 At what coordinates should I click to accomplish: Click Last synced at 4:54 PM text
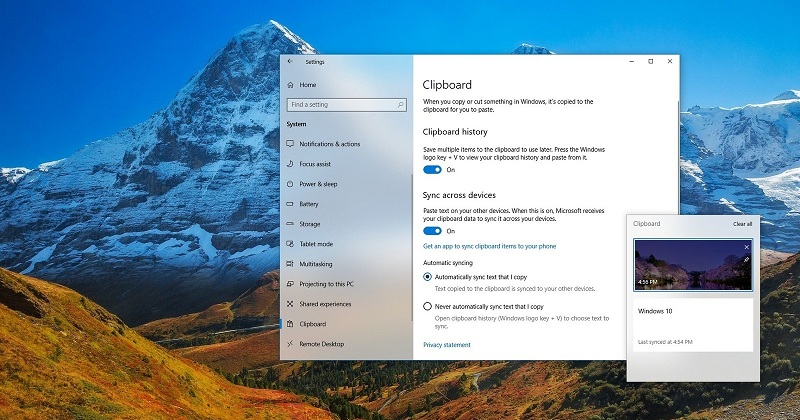pyautogui.click(x=665, y=342)
